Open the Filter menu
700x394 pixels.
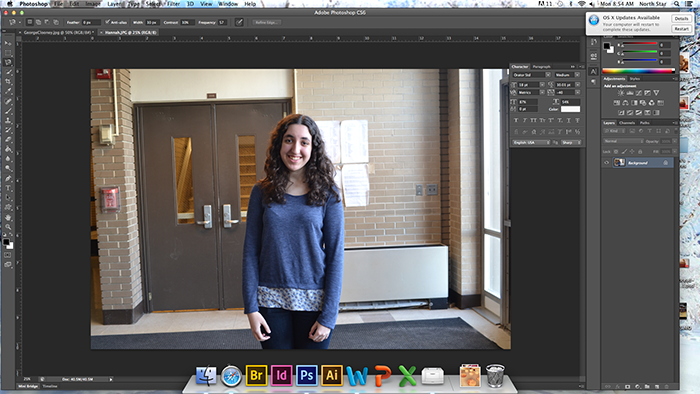[x=173, y=4]
